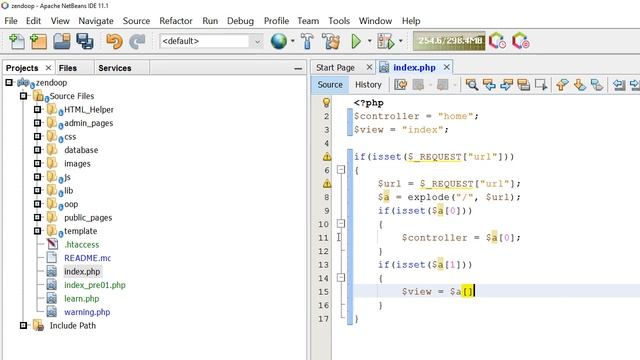This screenshot has width=640, height=360.
Task: Collapse the Source Files node
Action: pyautogui.click(x=23, y=96)
